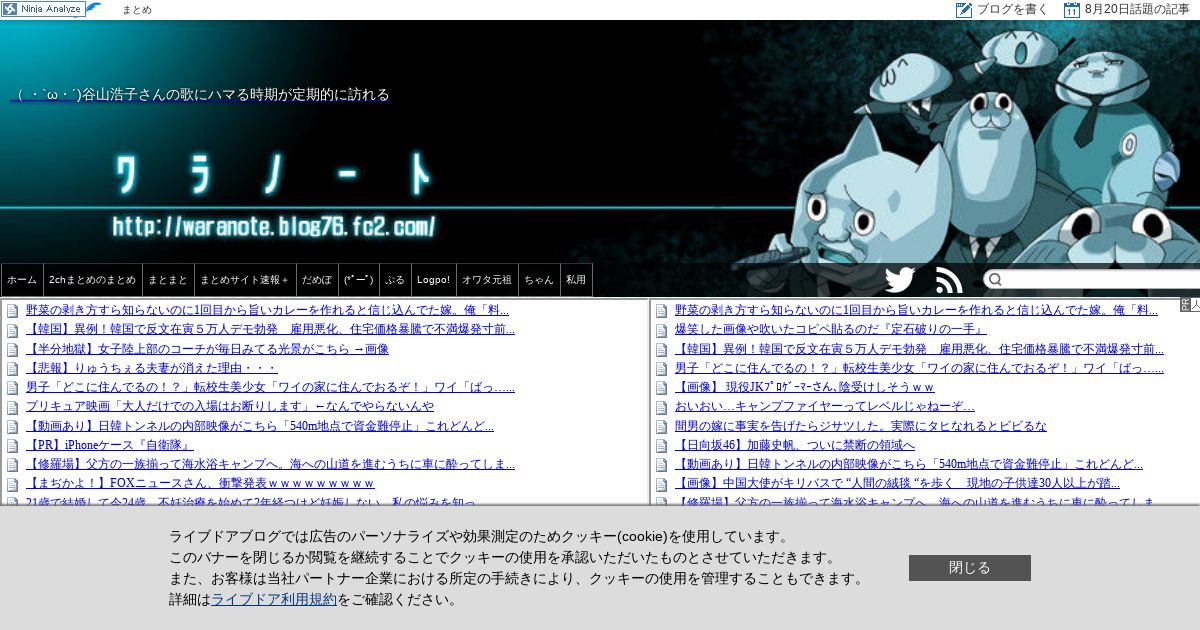Open the まとめサイト速報＋ menu tab
The width and height of the screenshot is (1200, 630).
[x=245, y=280]
